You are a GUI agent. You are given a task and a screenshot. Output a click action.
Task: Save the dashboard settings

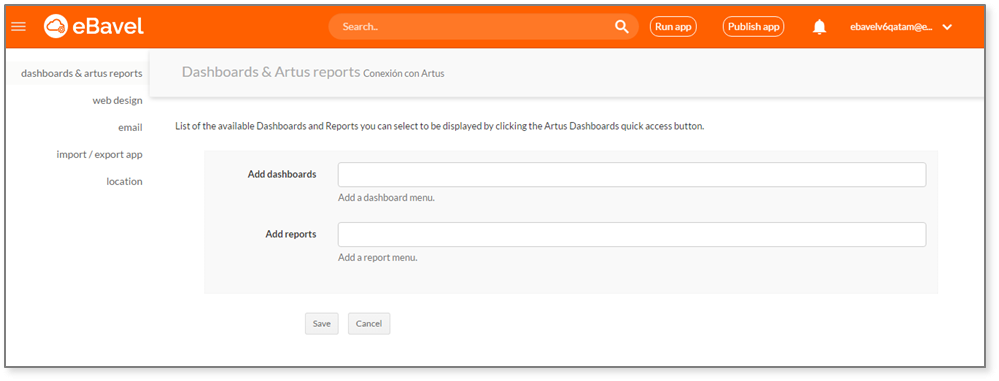(x=322, y=324)
